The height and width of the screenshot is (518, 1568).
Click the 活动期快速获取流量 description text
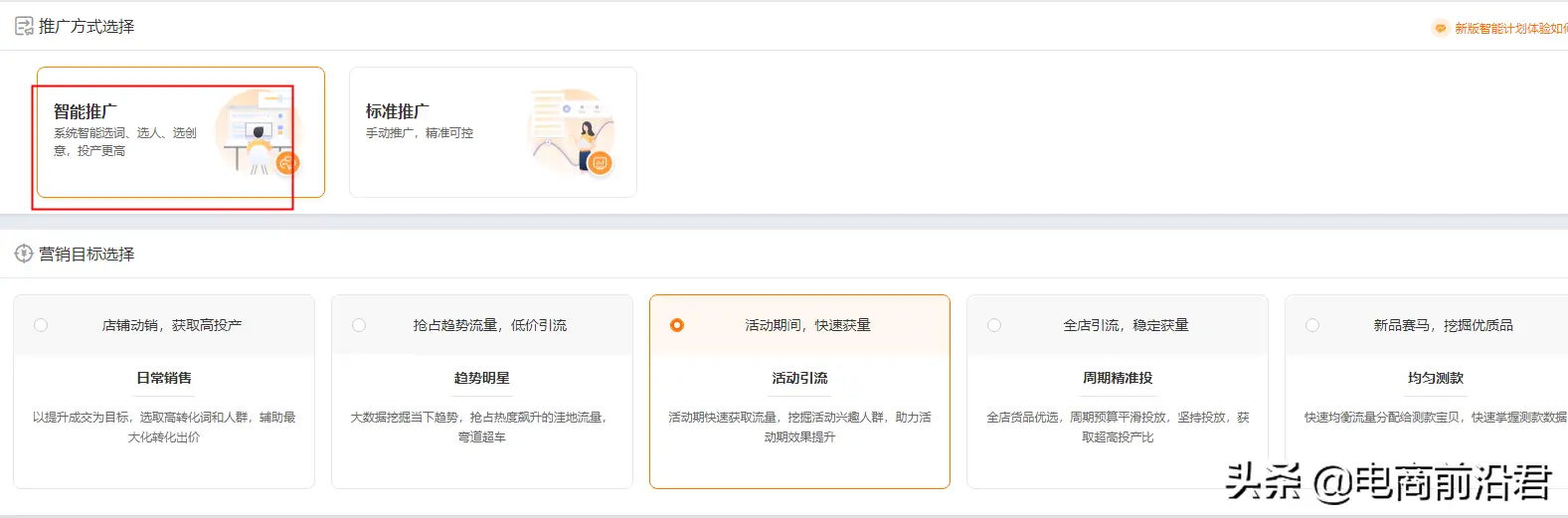click(800, 428)
